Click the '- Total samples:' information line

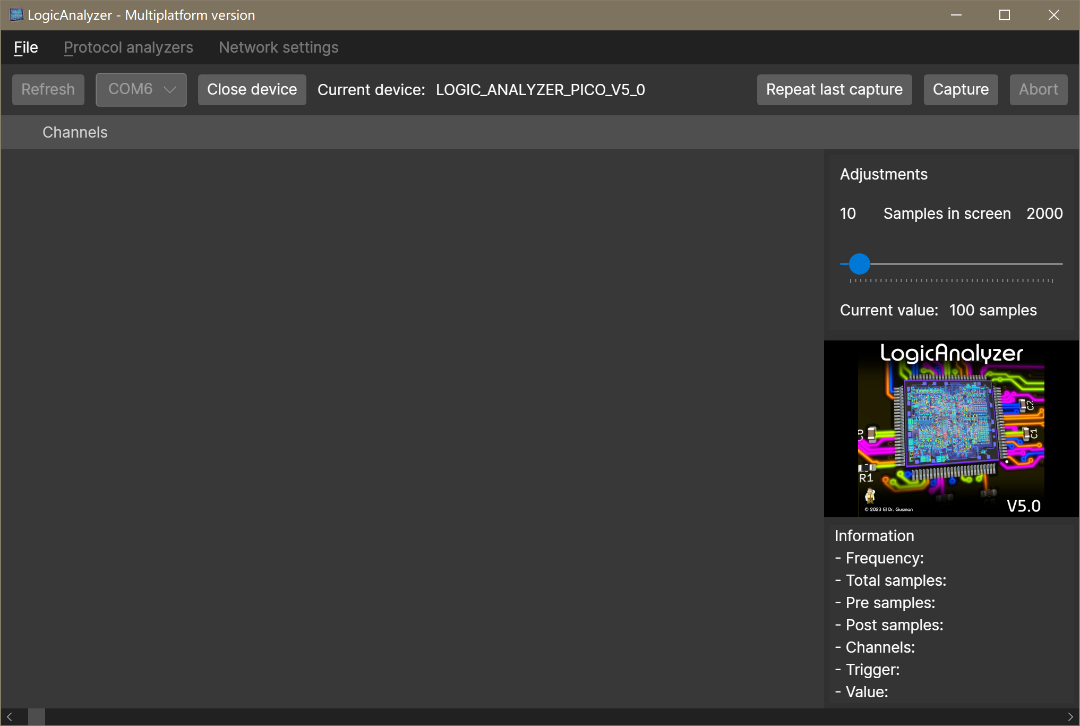(x=891, y=581)
